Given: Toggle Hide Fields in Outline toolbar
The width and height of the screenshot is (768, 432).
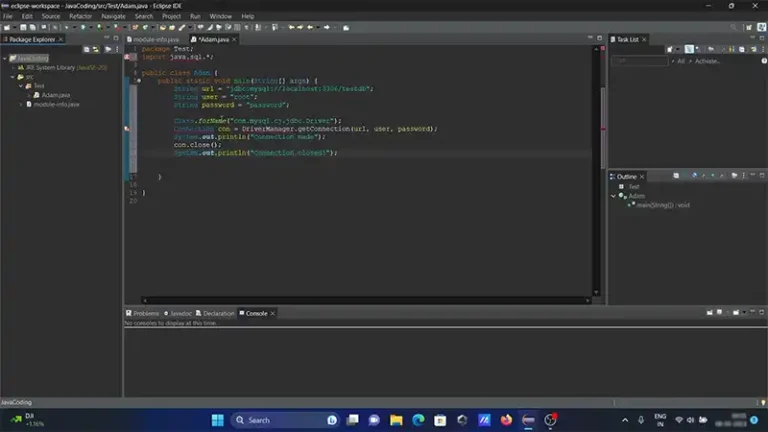Looking at the screenshot, I should (x=695, y=176).
